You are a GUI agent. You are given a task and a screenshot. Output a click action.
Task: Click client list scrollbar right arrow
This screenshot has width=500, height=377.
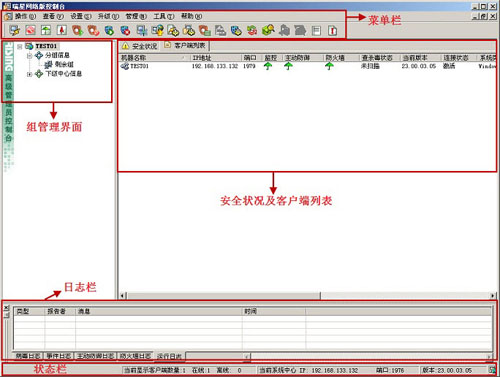pyautogui.click(x=492, y=295)
